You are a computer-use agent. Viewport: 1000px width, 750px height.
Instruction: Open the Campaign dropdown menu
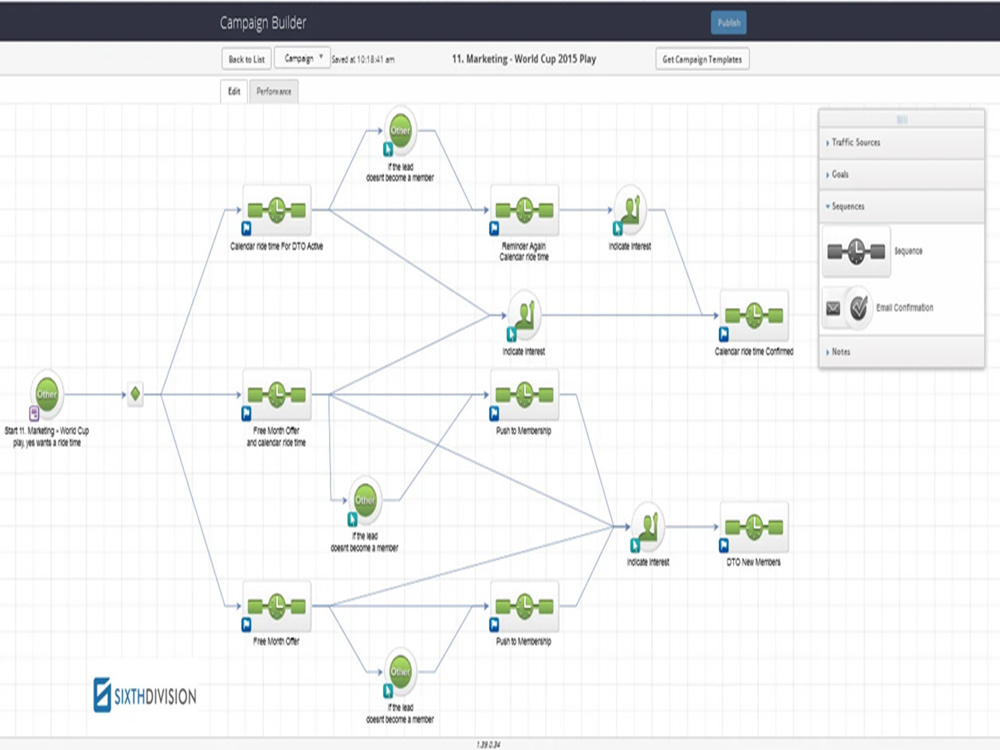click(x=302, y=58)
